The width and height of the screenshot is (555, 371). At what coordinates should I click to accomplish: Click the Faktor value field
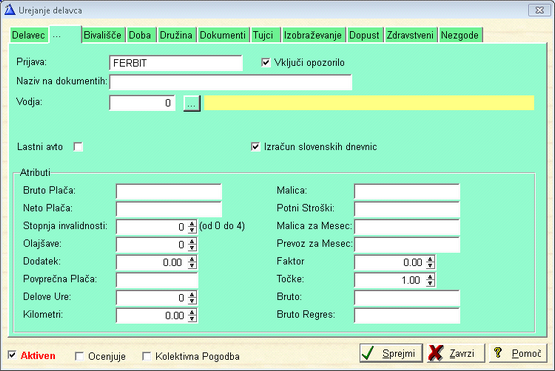tap(390, 262)
